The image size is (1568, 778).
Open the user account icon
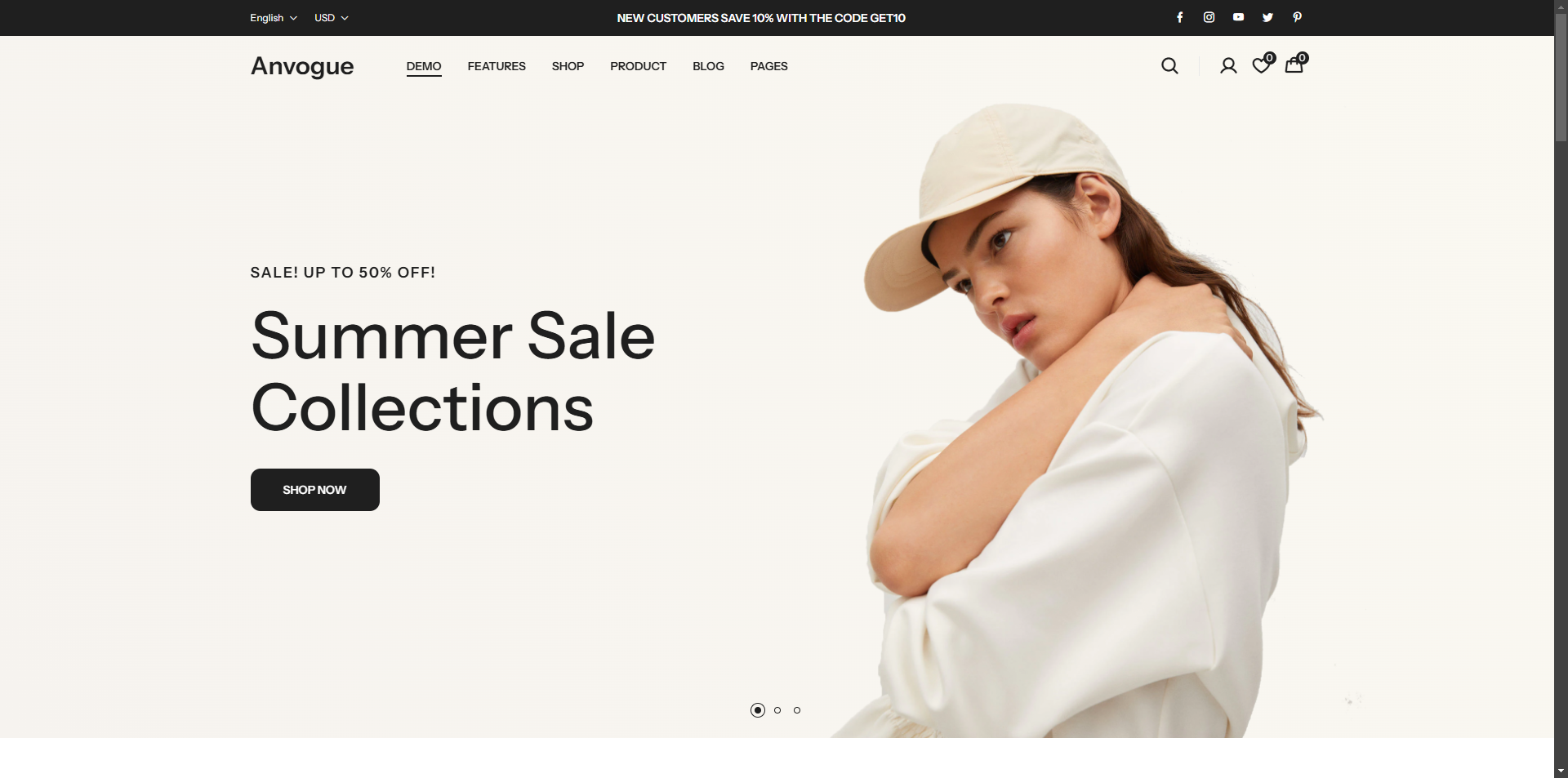1228,66
